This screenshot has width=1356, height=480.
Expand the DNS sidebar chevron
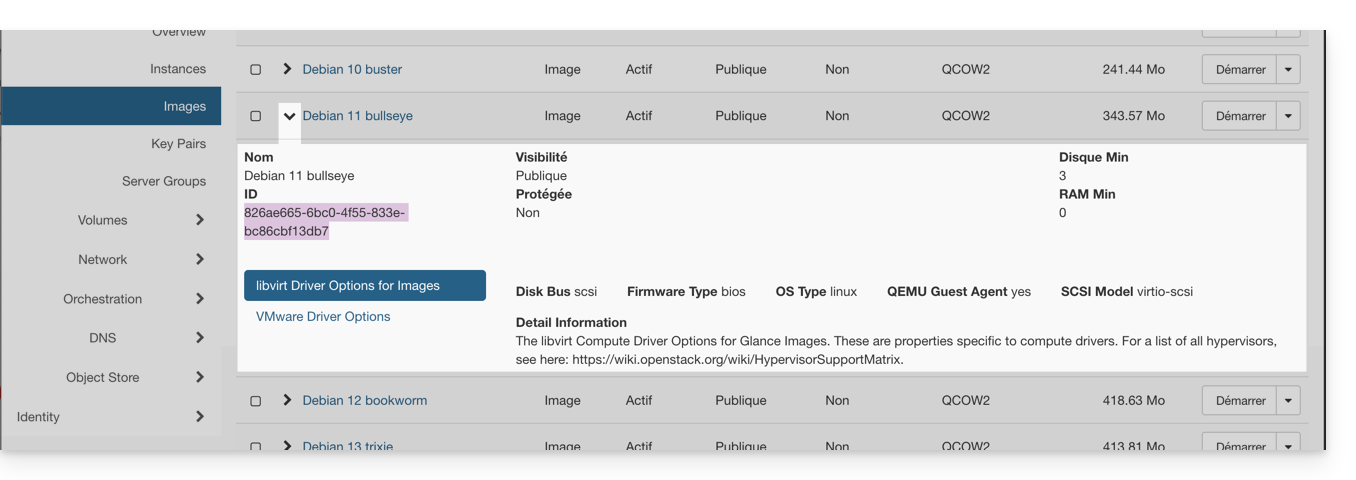200,338
